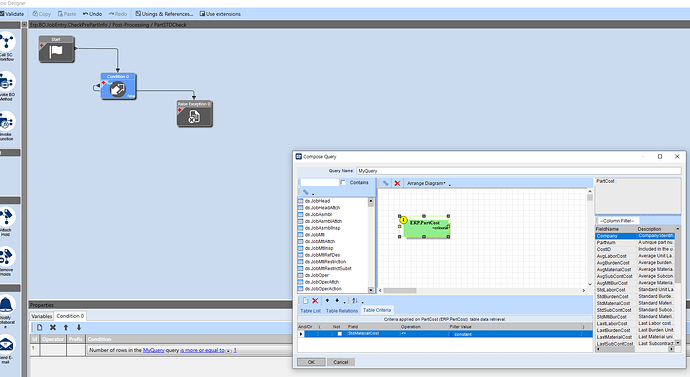Click the Redo toolbar button

(x=118, y=14)
